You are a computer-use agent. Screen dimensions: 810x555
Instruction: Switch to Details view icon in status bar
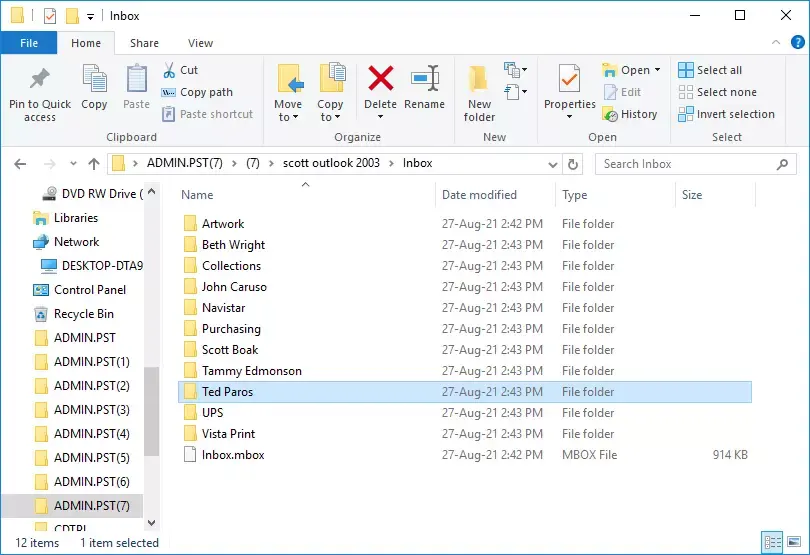[772, 542]
